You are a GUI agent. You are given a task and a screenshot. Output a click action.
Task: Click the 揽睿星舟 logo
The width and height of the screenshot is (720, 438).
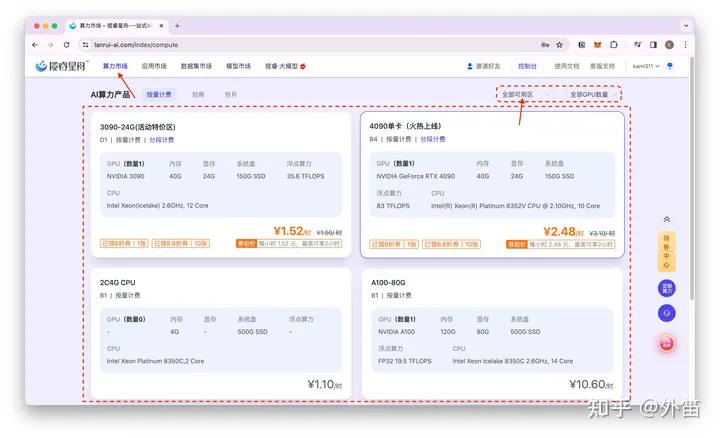click(x=62, y=66)
